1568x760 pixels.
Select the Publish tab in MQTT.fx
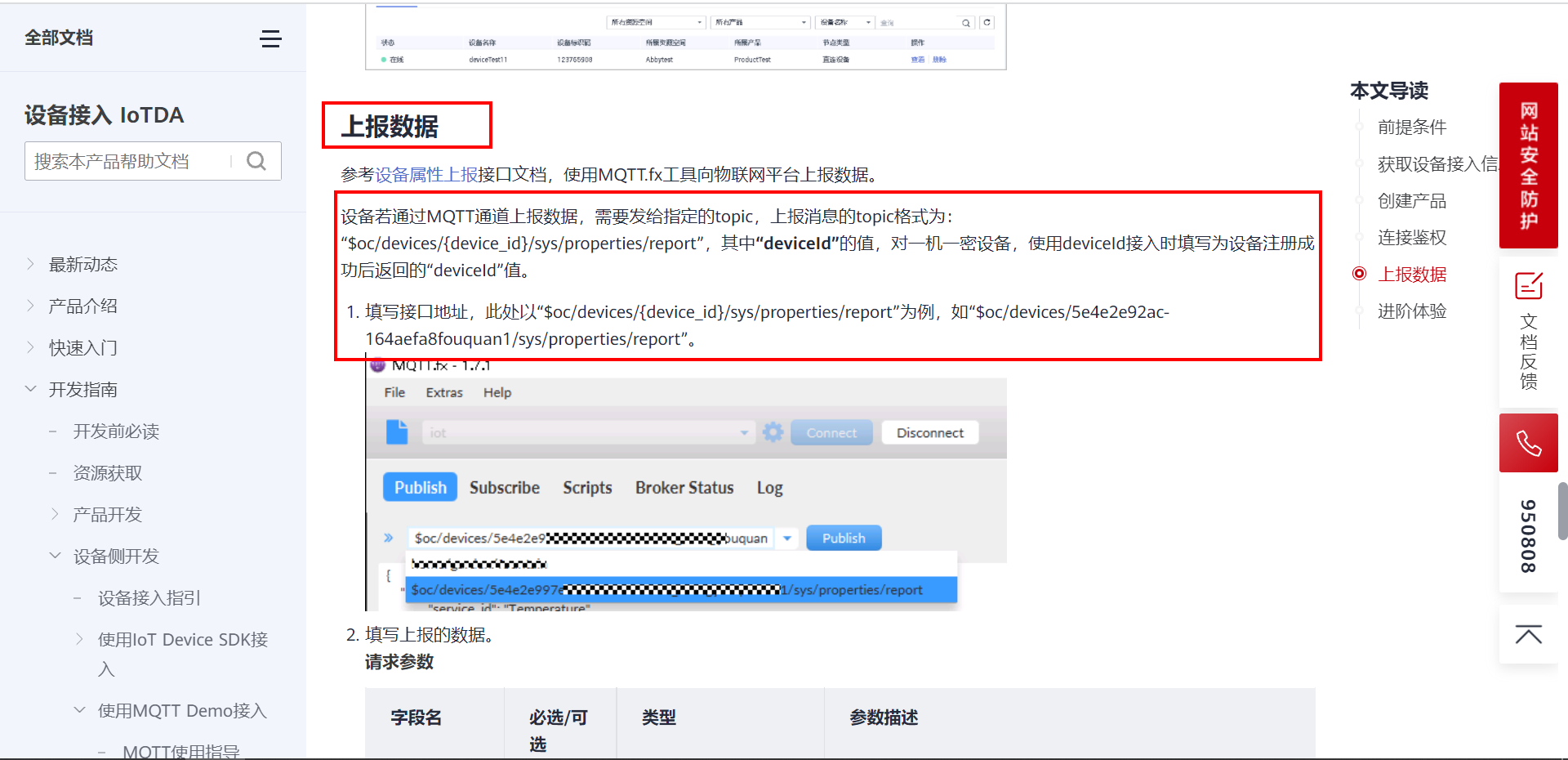tap(420, 487)
